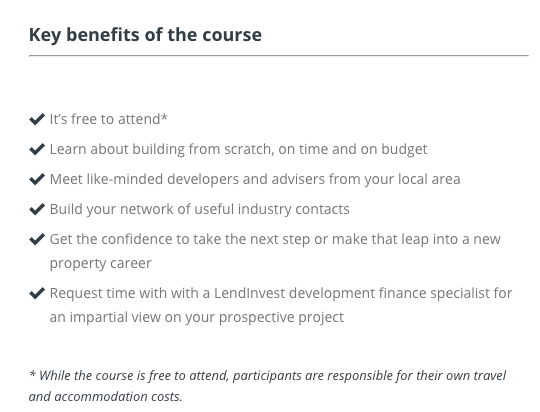Click the "and accommodation costs." footnote text
Screen dimensions: 540x412
tap(105, 396)
